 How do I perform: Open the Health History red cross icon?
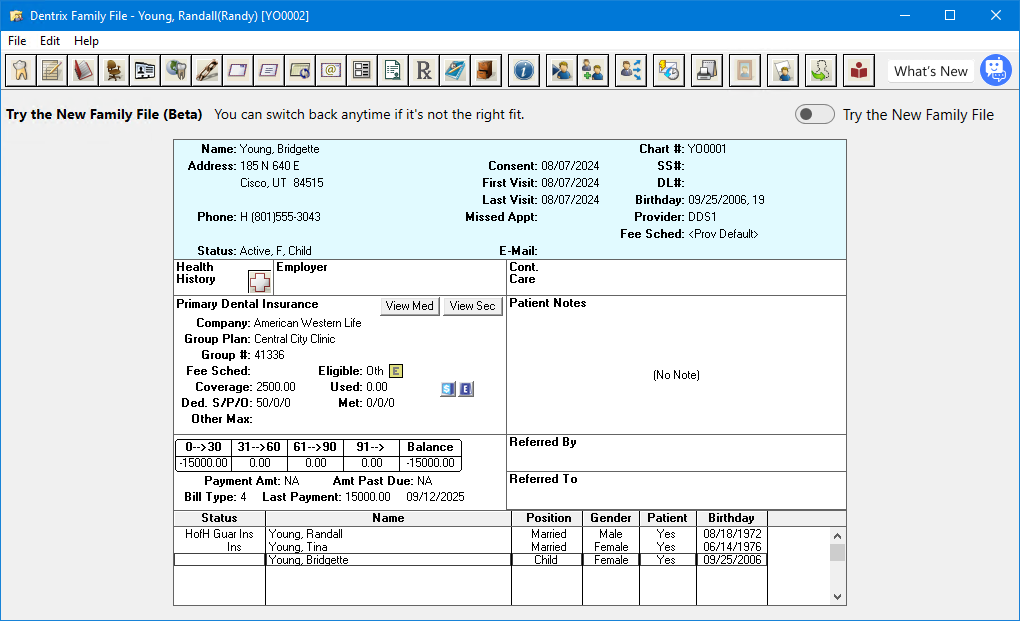point(259,281)
